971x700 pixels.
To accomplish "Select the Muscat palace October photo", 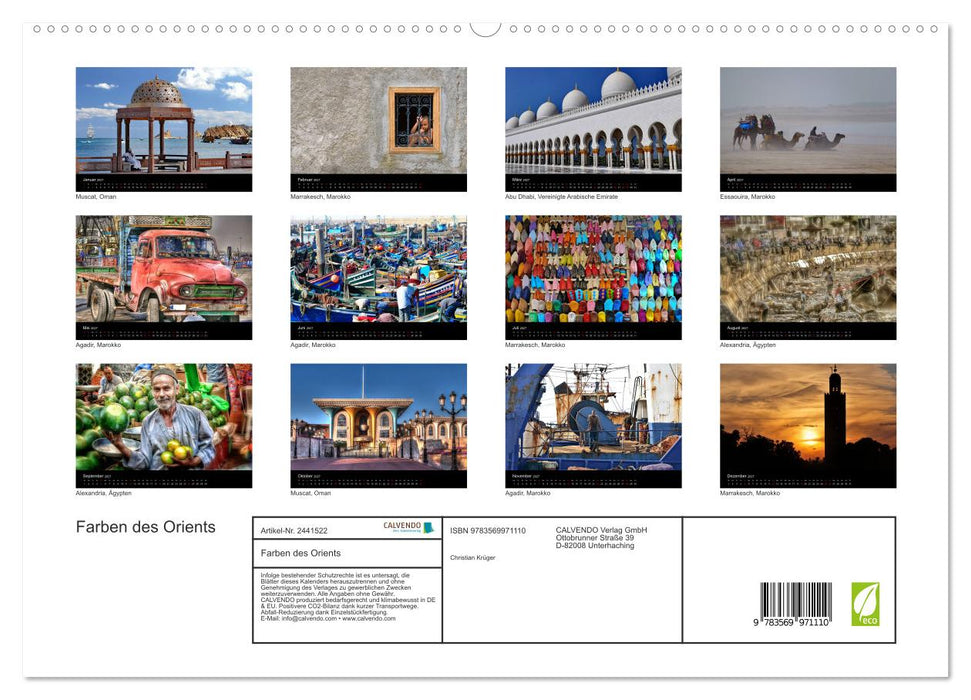I will (378, 426).
